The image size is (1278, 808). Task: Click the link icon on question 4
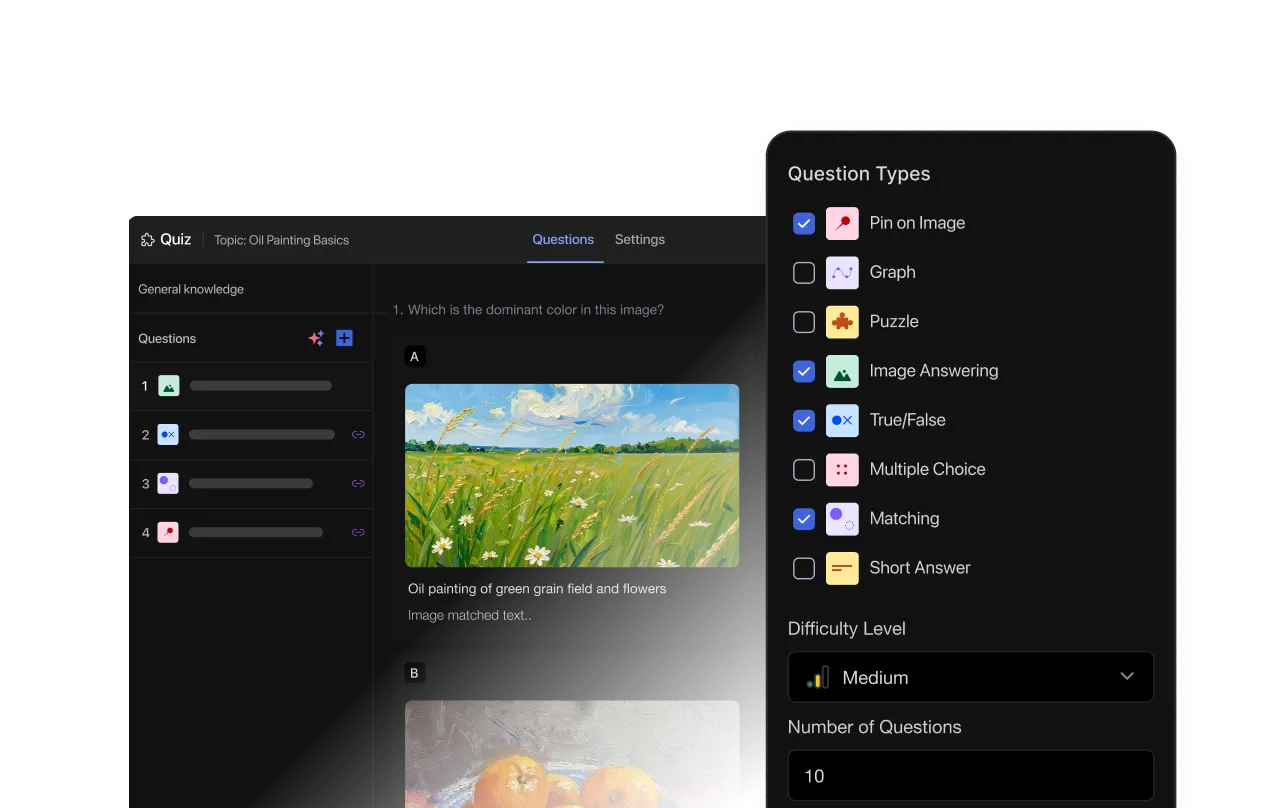[x=358, y=532]
